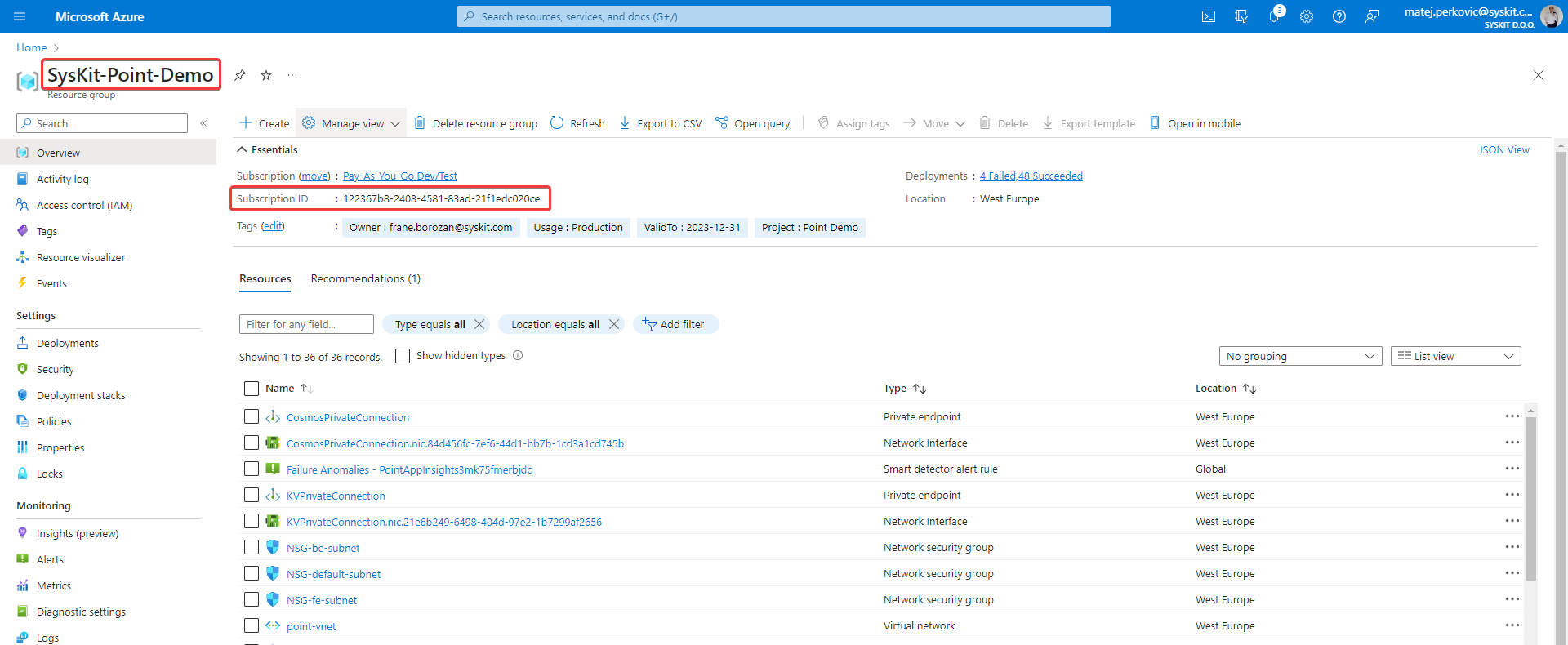This screenshot has width=1568, height=645.
Task: Mark resource group as favorite star
Action: tap(266, 75)
